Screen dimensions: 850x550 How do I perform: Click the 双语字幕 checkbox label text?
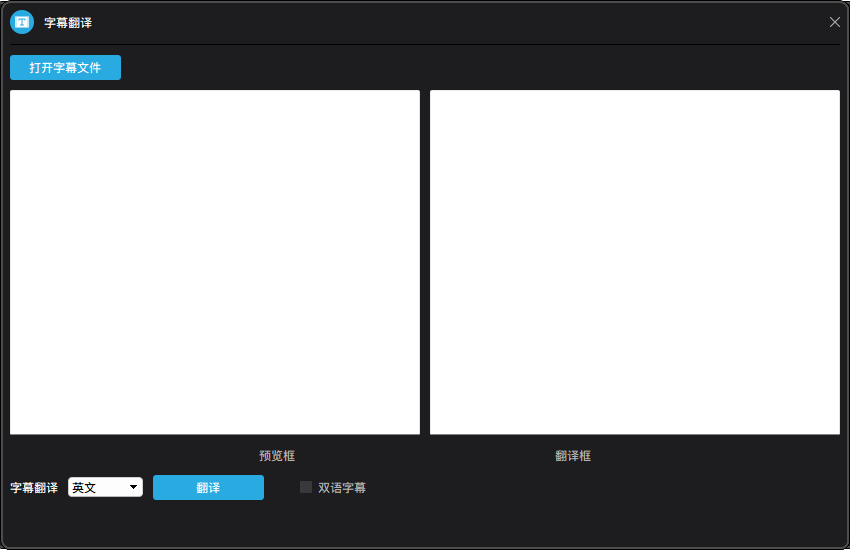[x=342, y=488]
